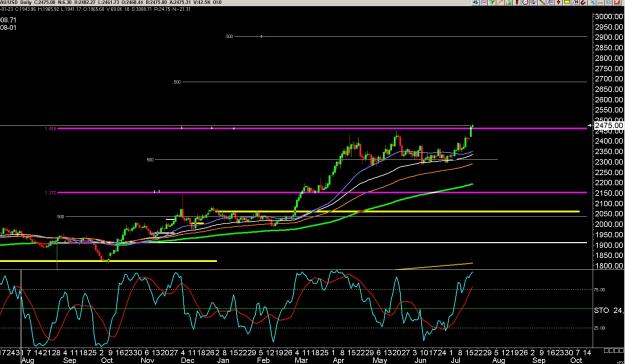625x364 pixels.
Task: Click the 2150.00 price axis label
Action: point(609,193)
